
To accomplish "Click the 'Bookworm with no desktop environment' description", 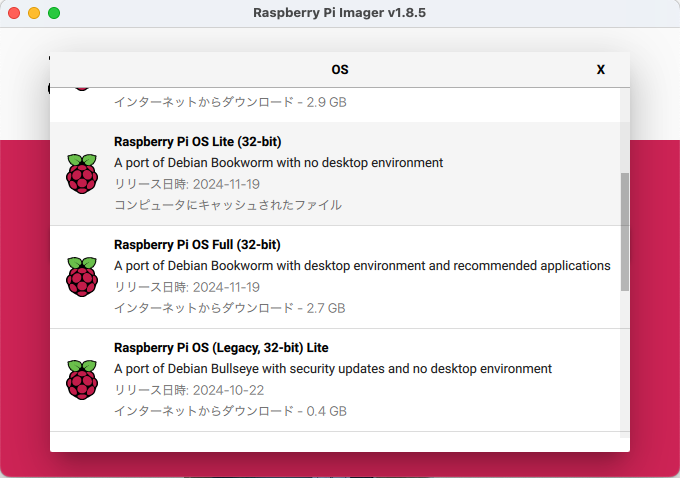I will point(278,162).
